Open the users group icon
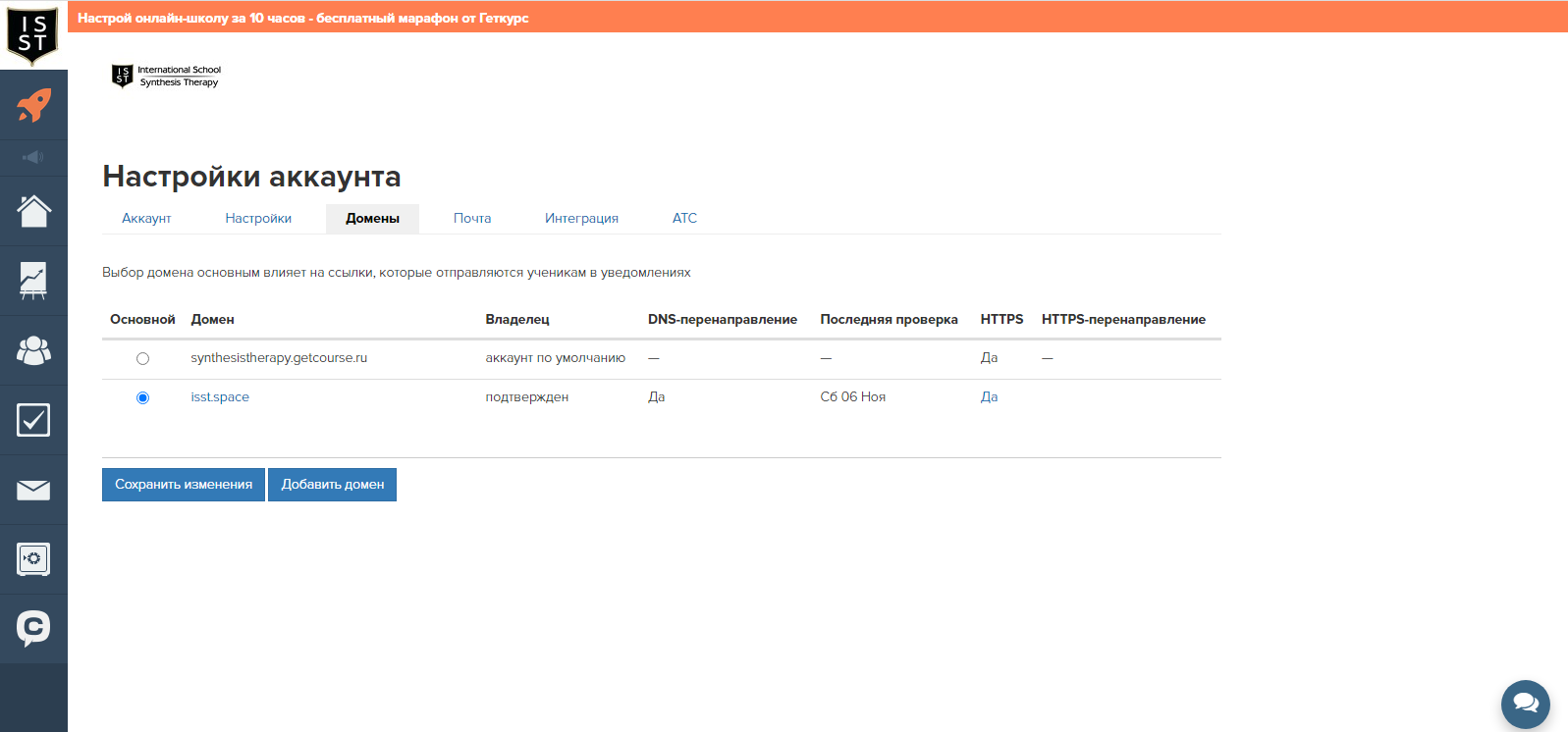 point(33,350)
